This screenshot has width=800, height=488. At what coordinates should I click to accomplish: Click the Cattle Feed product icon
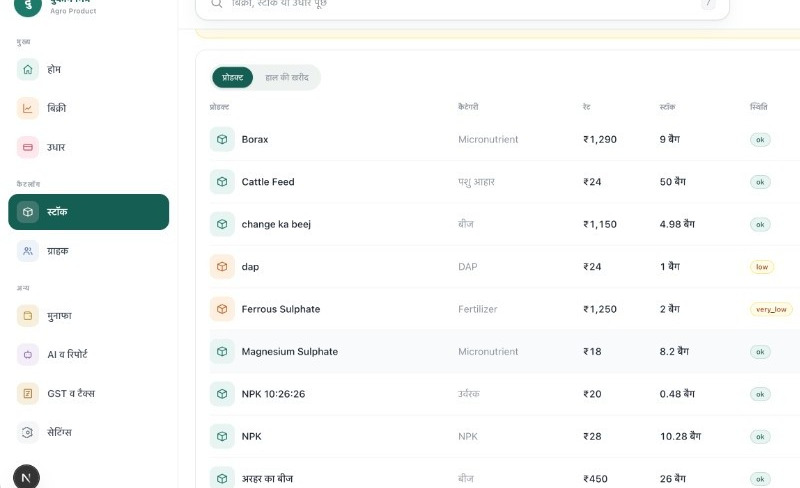pyautogui.click(x=222, y=182)
